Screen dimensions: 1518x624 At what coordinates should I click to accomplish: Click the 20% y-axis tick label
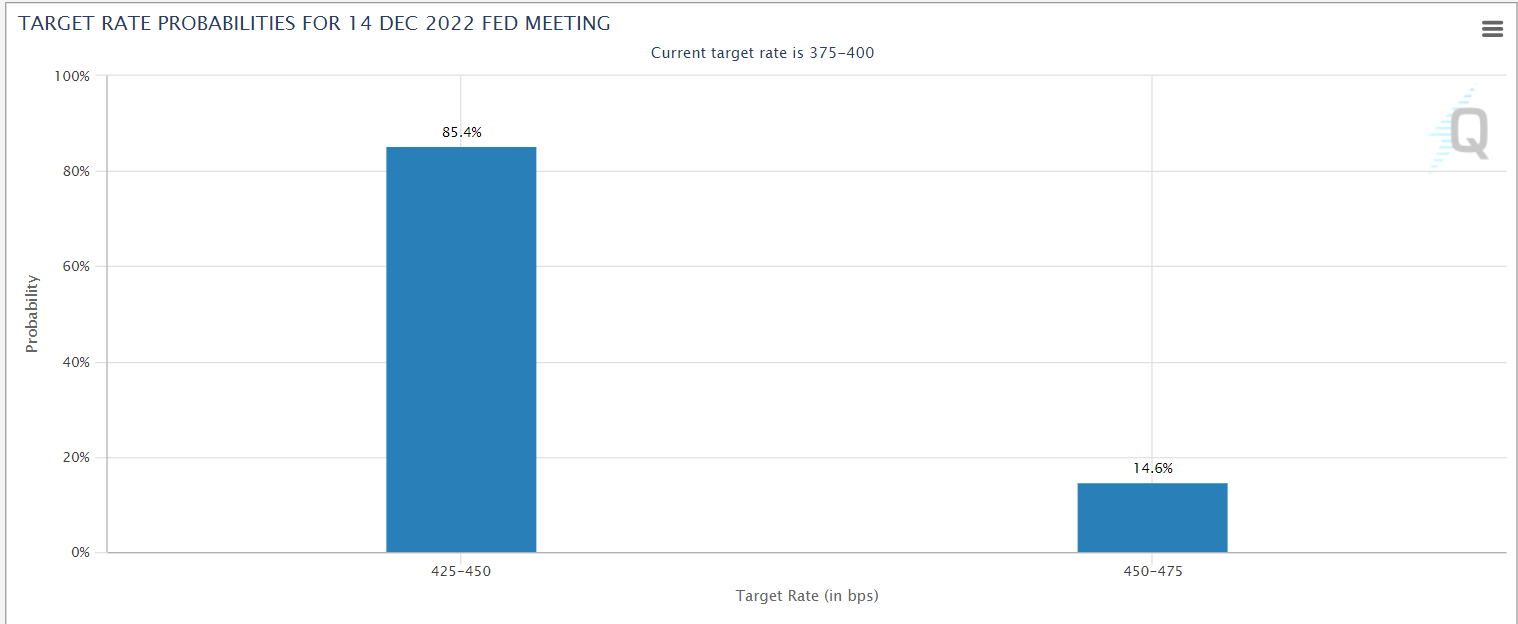(x=75, y=457)
